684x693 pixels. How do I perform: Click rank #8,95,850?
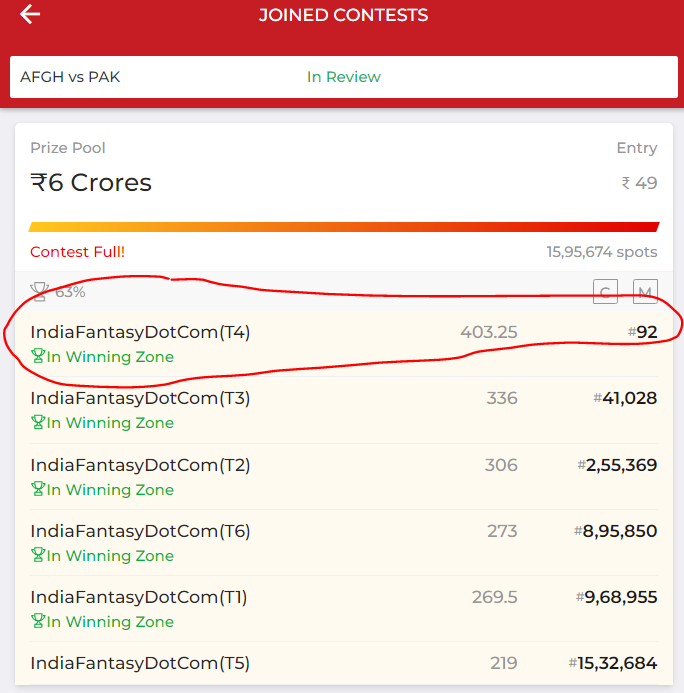tap(616, 531)
